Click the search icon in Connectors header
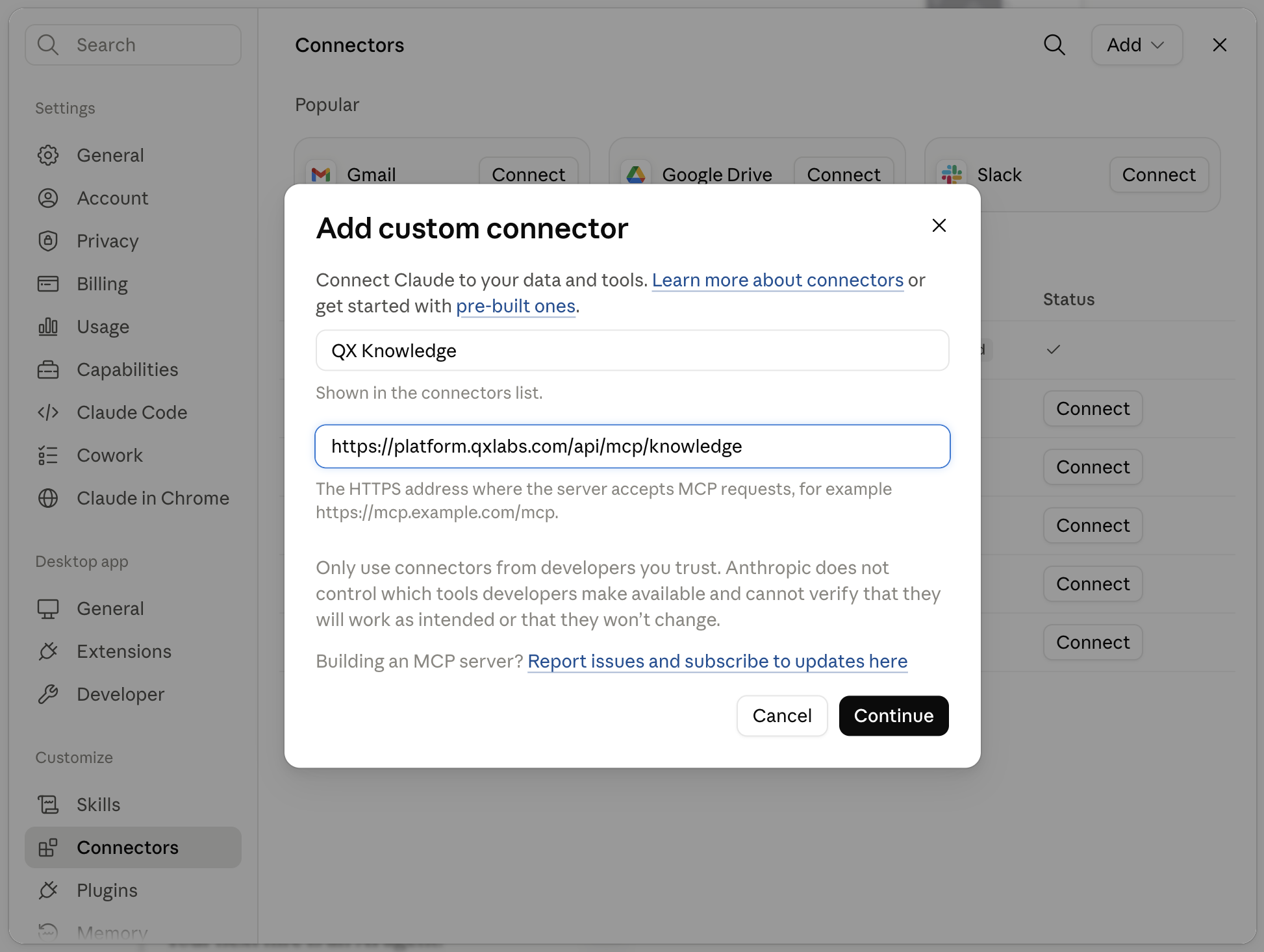The height and width of the screenshot is (952, 1264). click(x=1054, y=45)
